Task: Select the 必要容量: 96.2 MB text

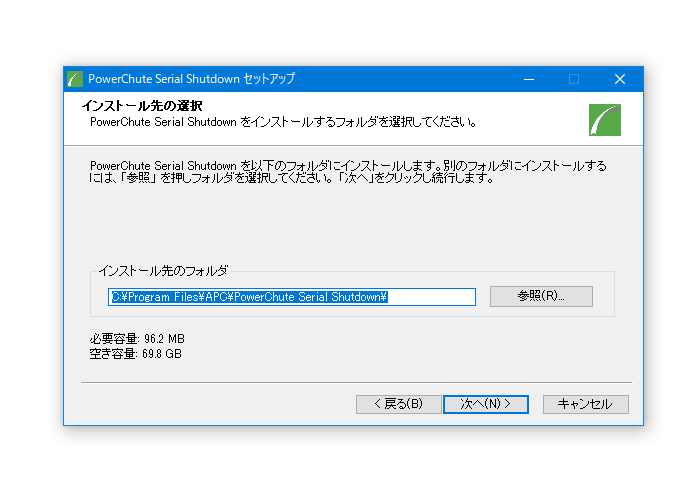Action: (x=137, y=339)
